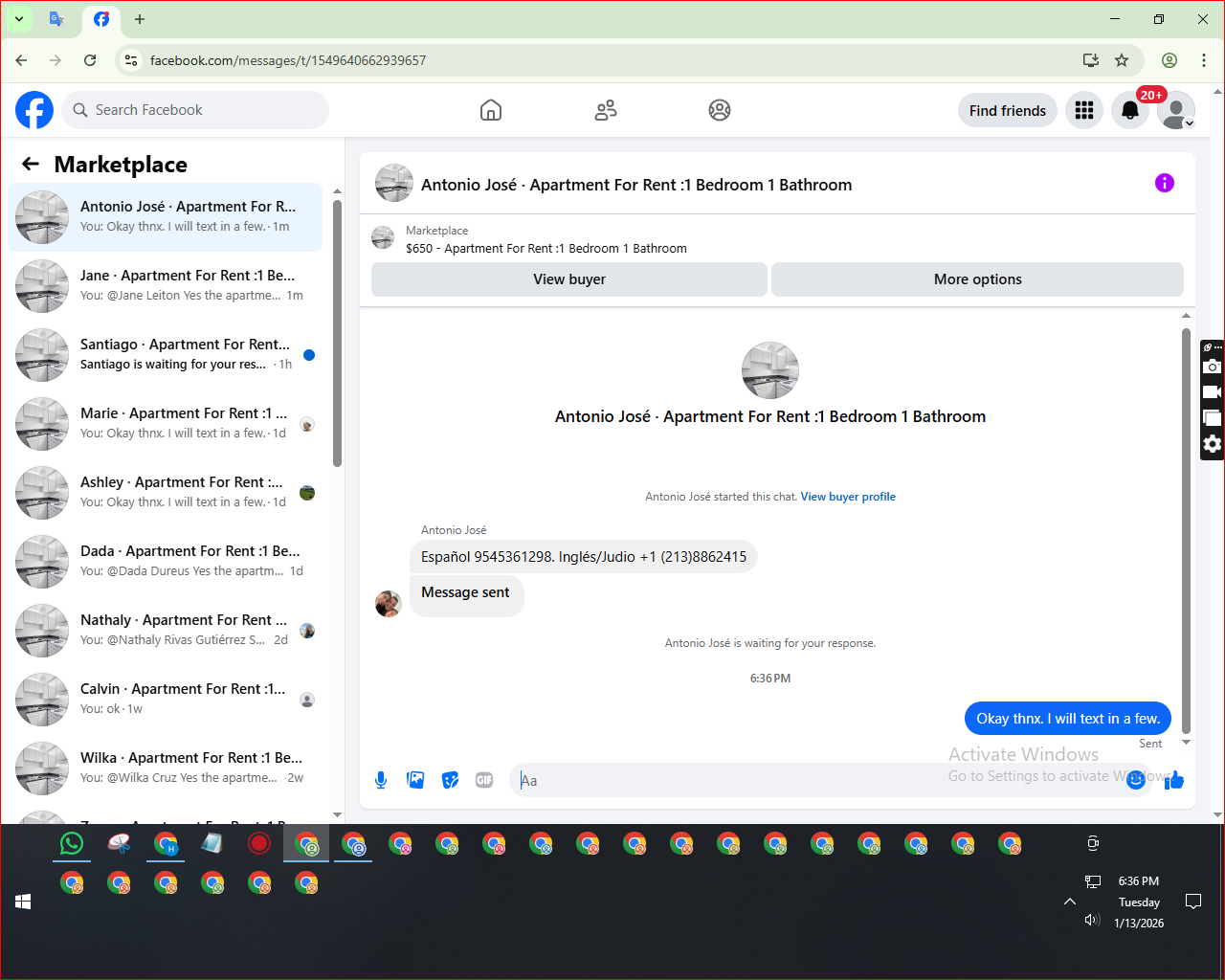Click the address bar URL
Image resolution: width=1225 pixels, height=980 pixels.
click(x=288, y=60)
